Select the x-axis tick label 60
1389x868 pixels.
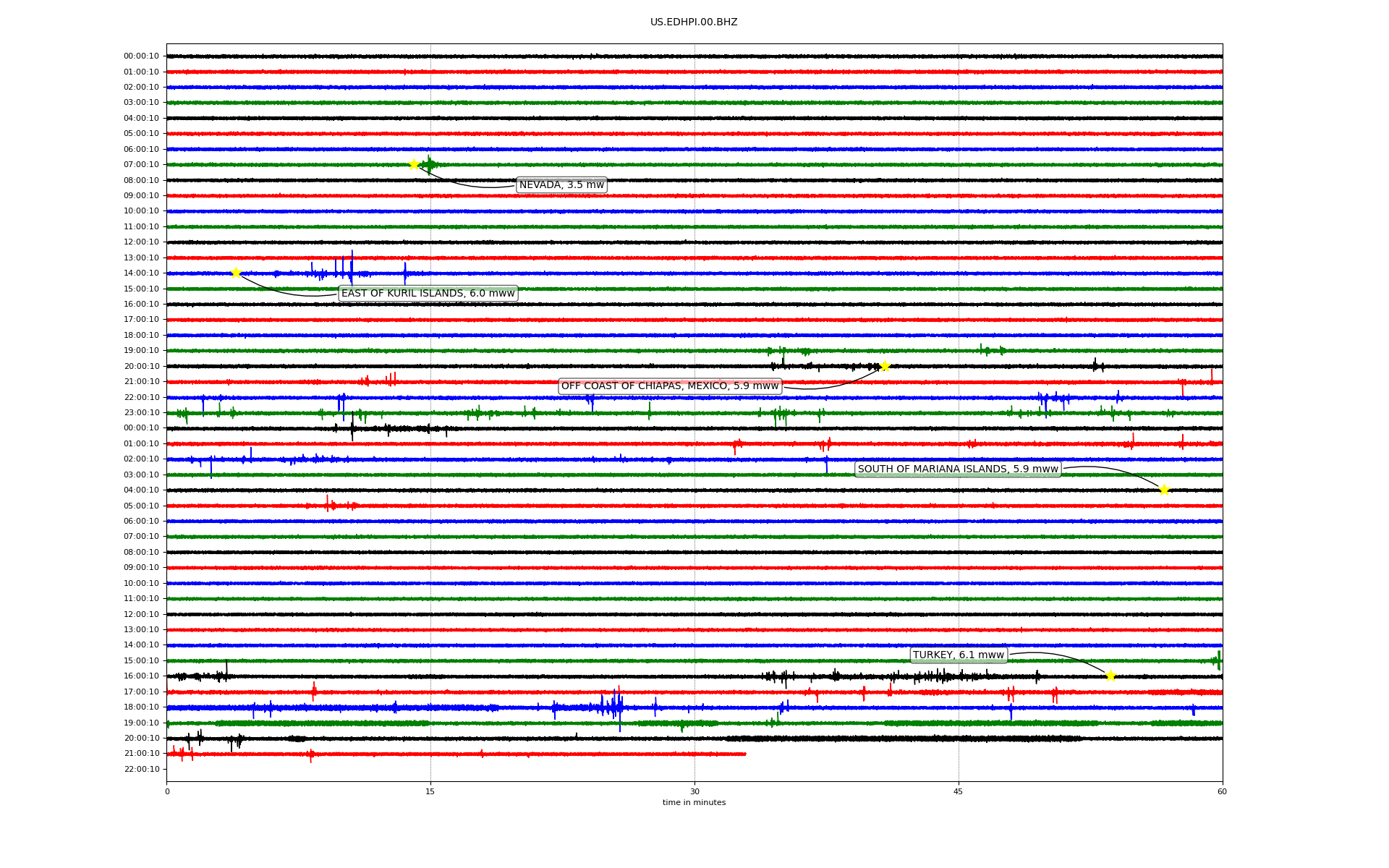pos(1222,791)
